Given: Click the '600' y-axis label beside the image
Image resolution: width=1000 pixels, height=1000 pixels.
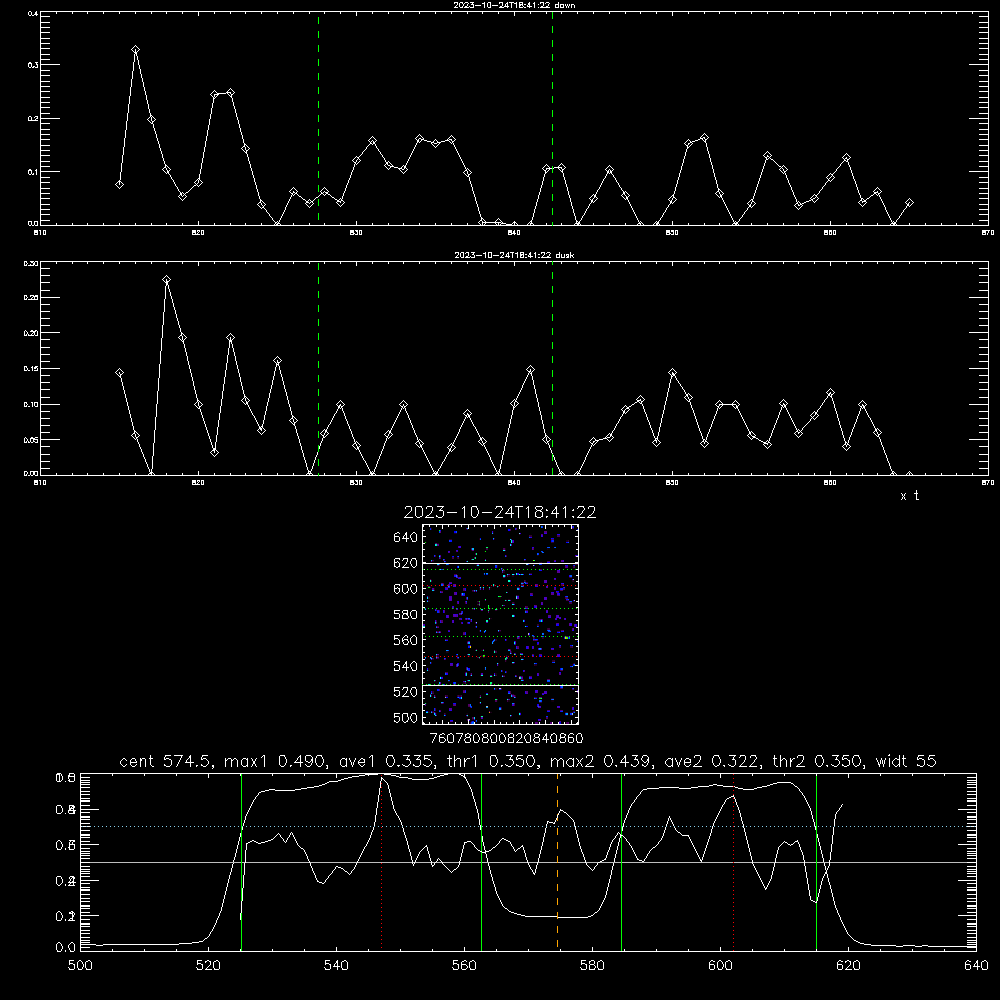Looking at the screenshot, I should point(405,589).
